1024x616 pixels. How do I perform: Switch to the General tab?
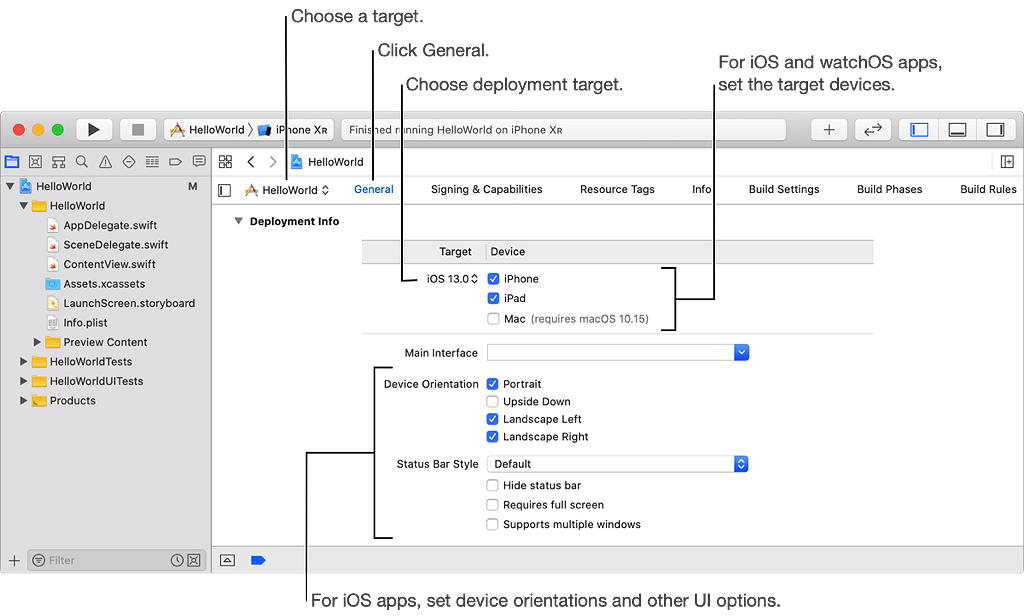tap(374, 189)
